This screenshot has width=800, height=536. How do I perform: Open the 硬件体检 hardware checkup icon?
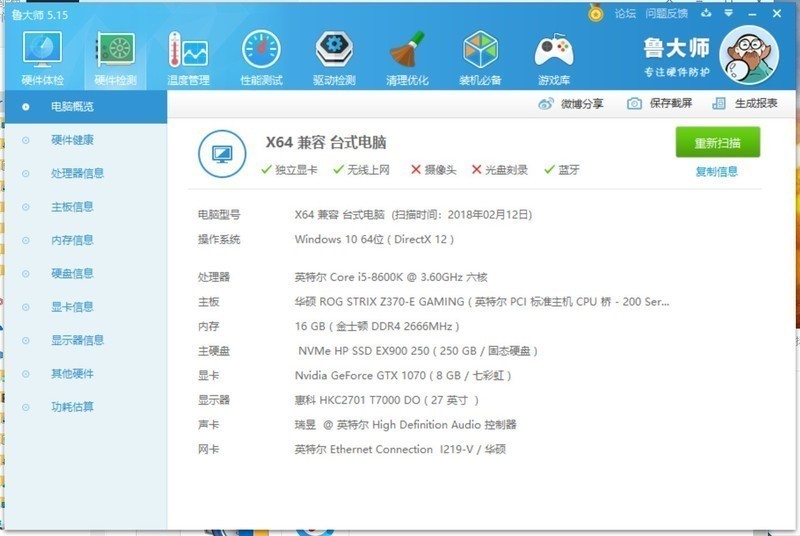point(42,57)
